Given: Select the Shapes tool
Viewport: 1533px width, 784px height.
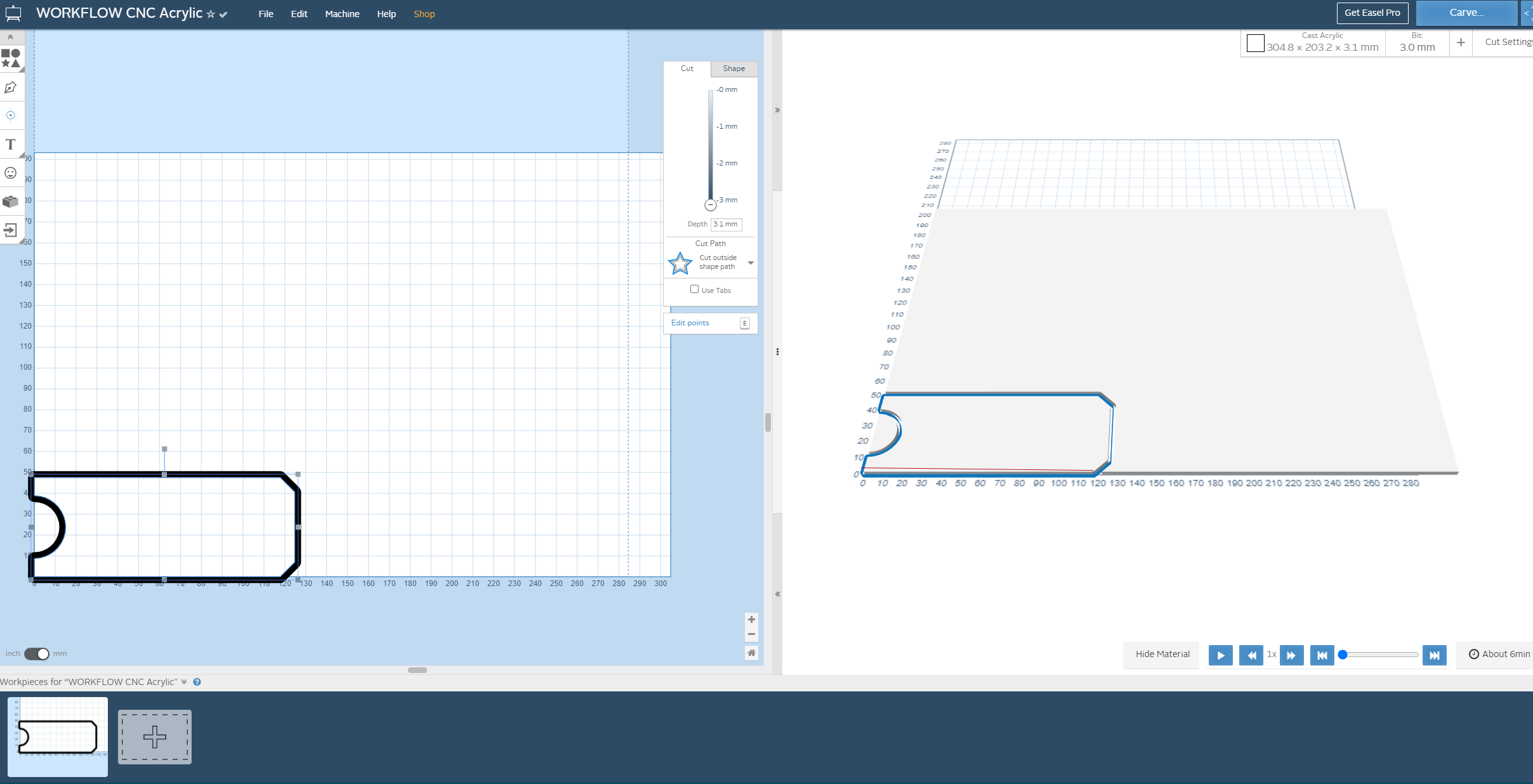Looking at the screenshot, I should click(11, 58).
